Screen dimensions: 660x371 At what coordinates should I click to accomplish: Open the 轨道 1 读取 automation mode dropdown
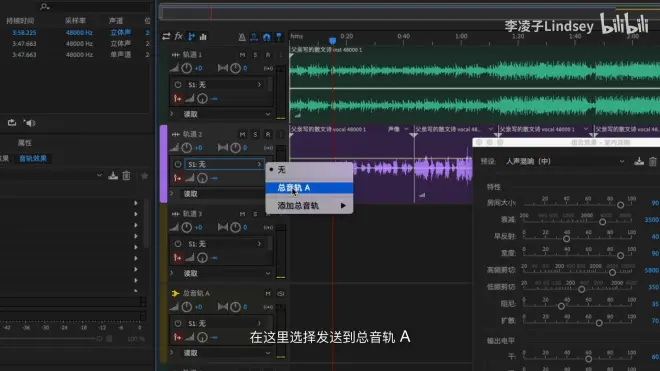coord(227,114)
